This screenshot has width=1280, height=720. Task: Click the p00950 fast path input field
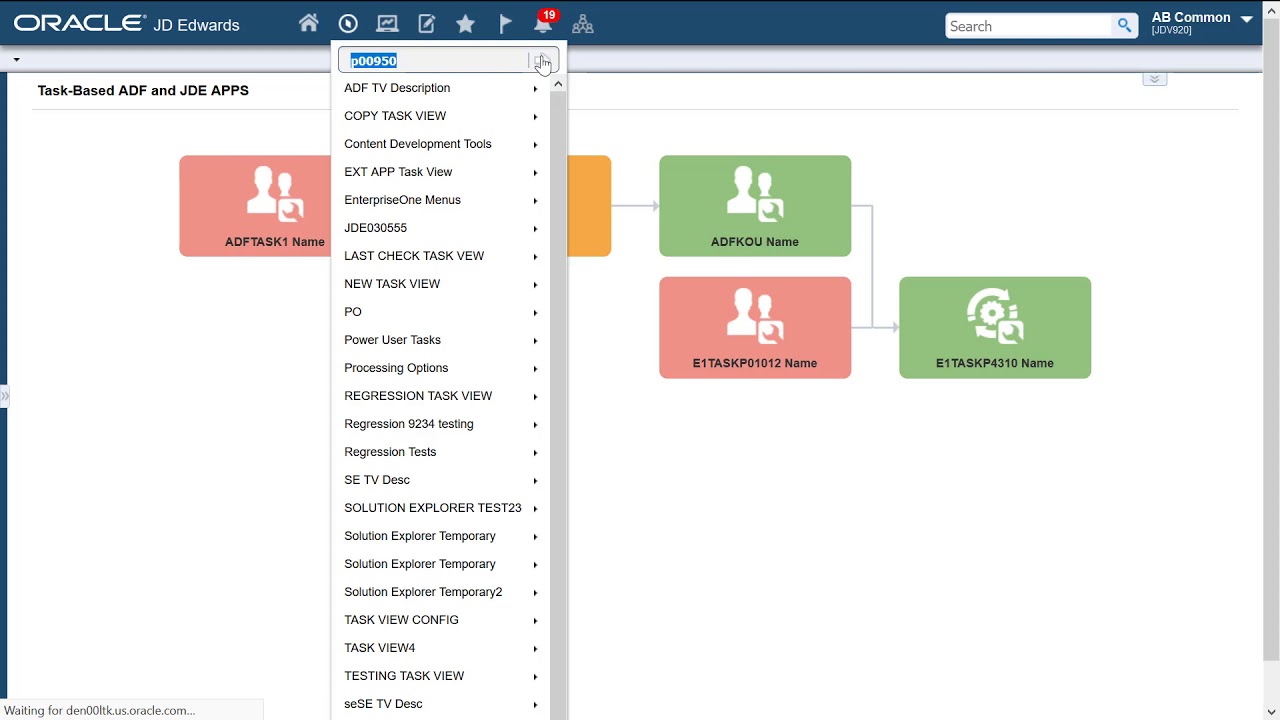point(434,61)
